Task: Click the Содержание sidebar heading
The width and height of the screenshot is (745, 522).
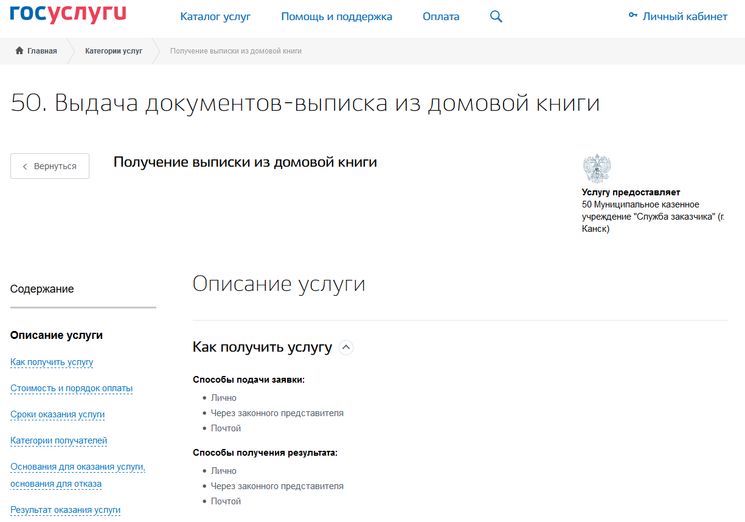Action: click(x=42, y=289)
